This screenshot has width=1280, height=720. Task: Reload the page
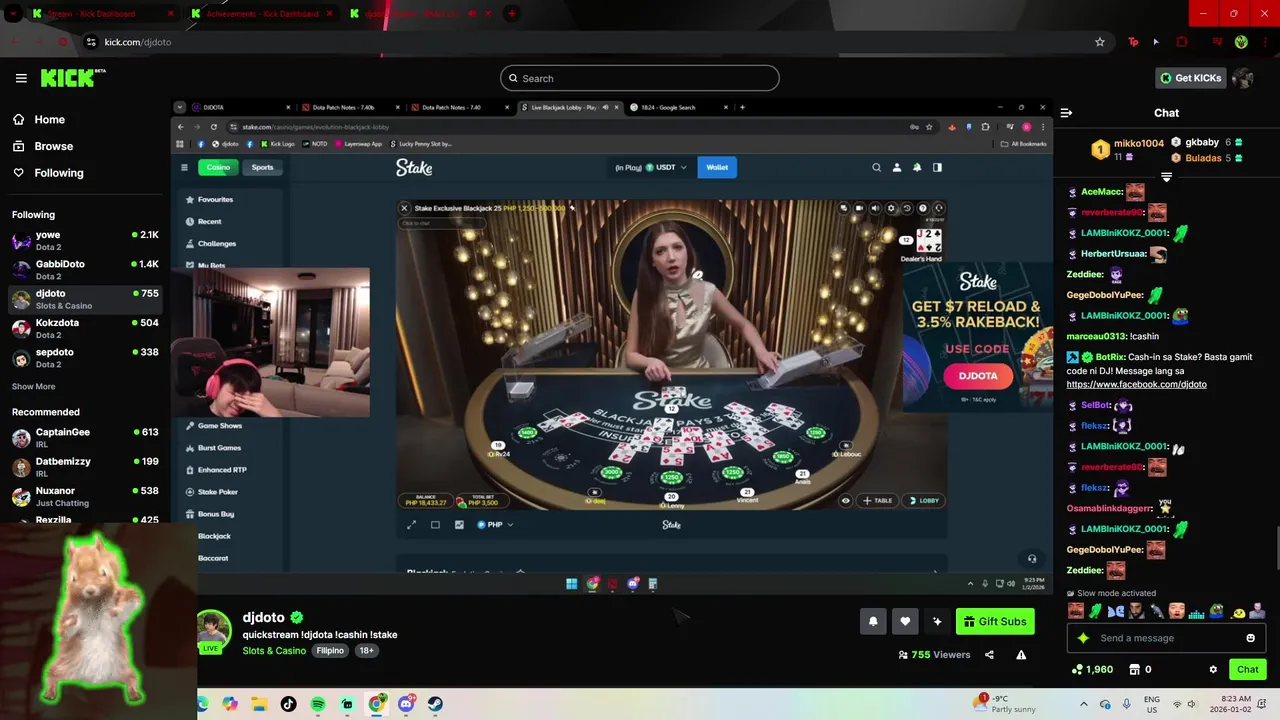coord(62,42)
